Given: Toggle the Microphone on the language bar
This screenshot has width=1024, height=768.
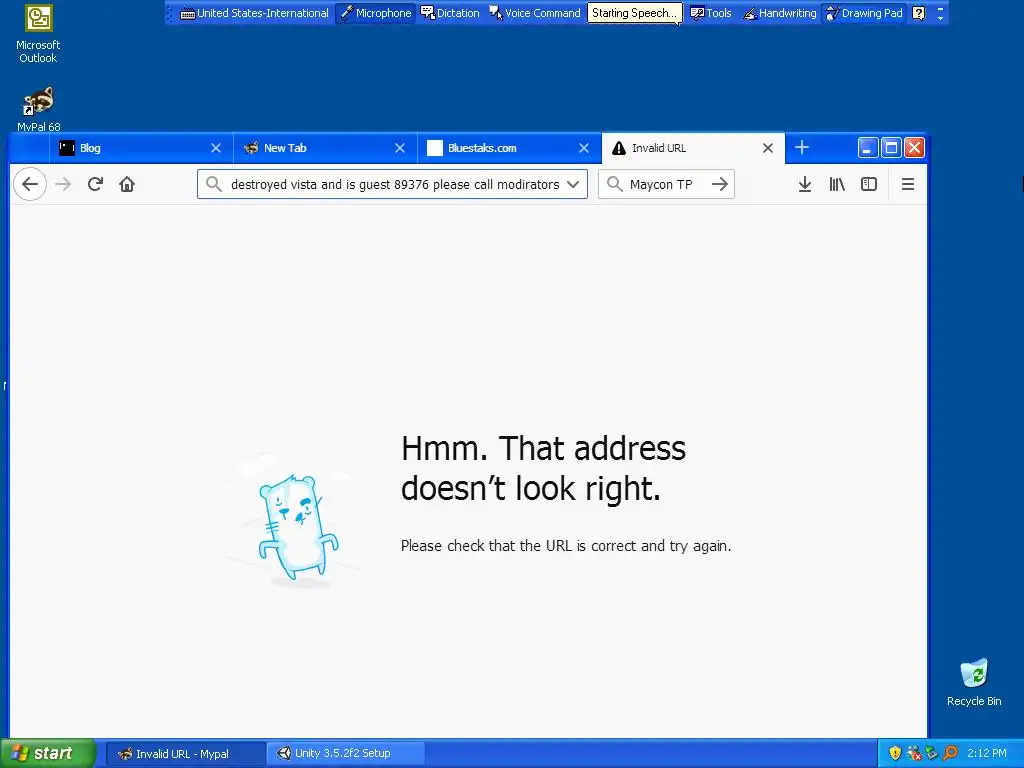Looking at the screenshot, I should point(376,13).
